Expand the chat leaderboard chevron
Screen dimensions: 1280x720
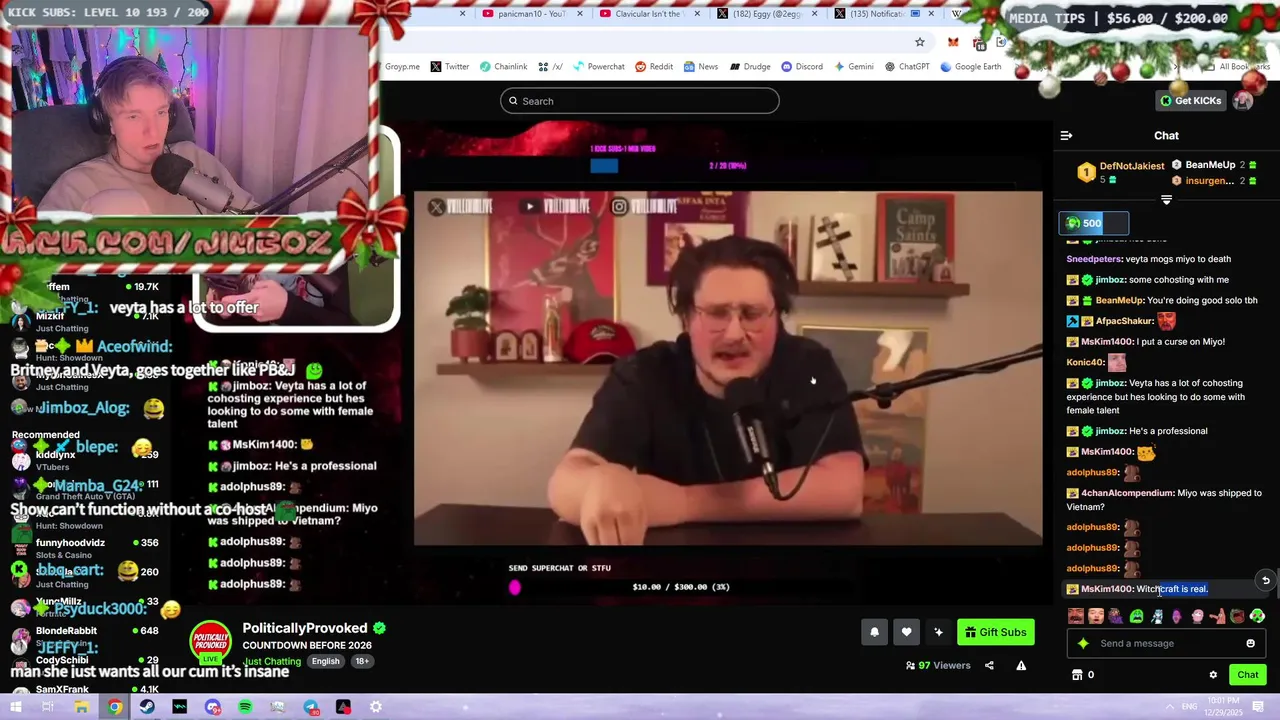[x=1166, y=200]
